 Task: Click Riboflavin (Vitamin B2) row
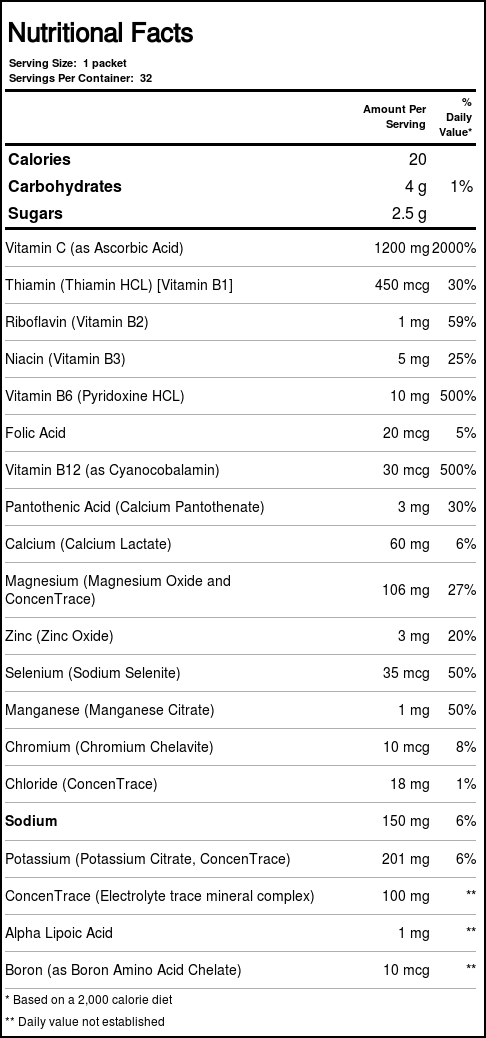[x=243, y=322]
